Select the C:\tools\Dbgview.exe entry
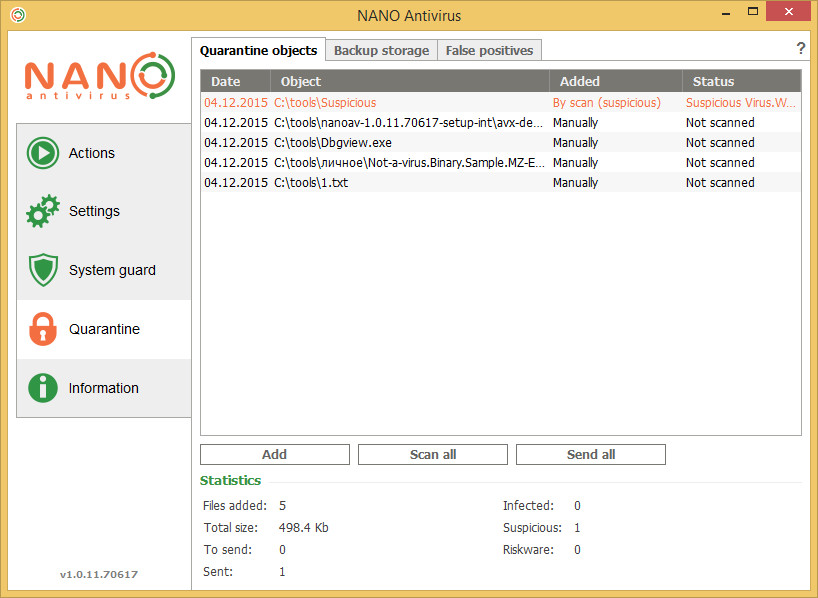The width and height of the screenshot is (818, 598). 501,142
